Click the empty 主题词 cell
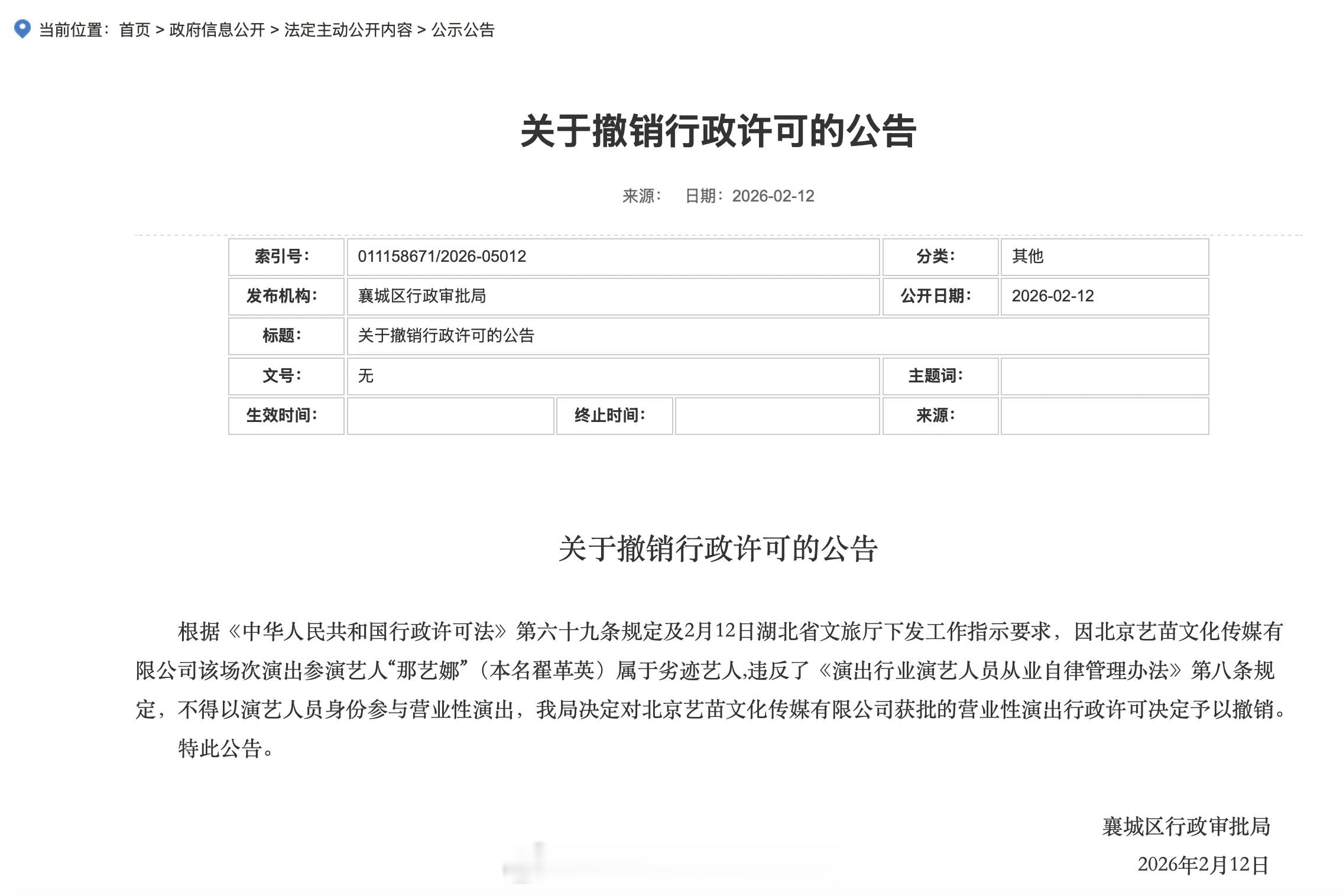This screenshot has height=896, width=1343. tap(1104, 376)
